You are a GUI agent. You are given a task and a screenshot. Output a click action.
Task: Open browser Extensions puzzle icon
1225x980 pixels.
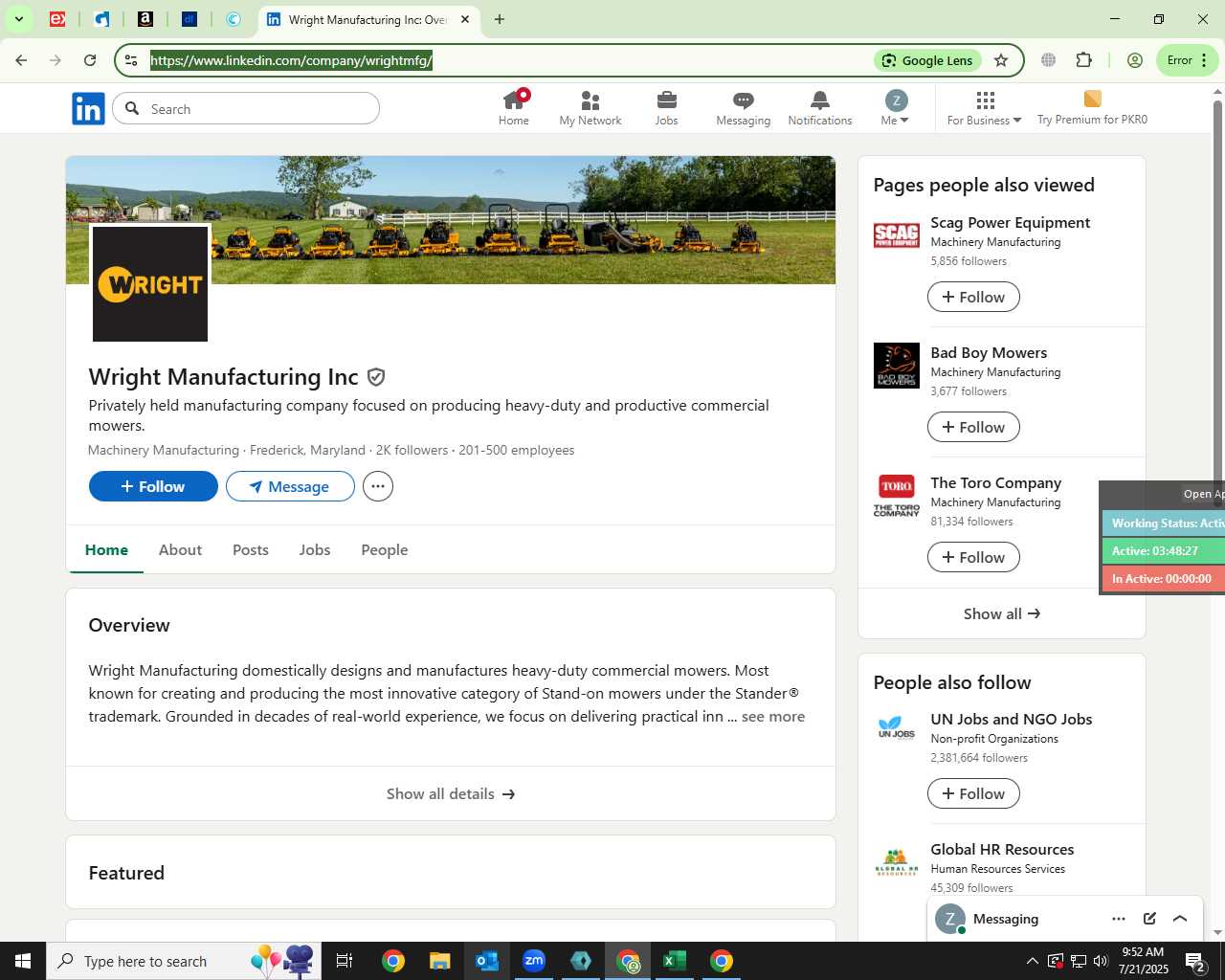point(1083,60)
